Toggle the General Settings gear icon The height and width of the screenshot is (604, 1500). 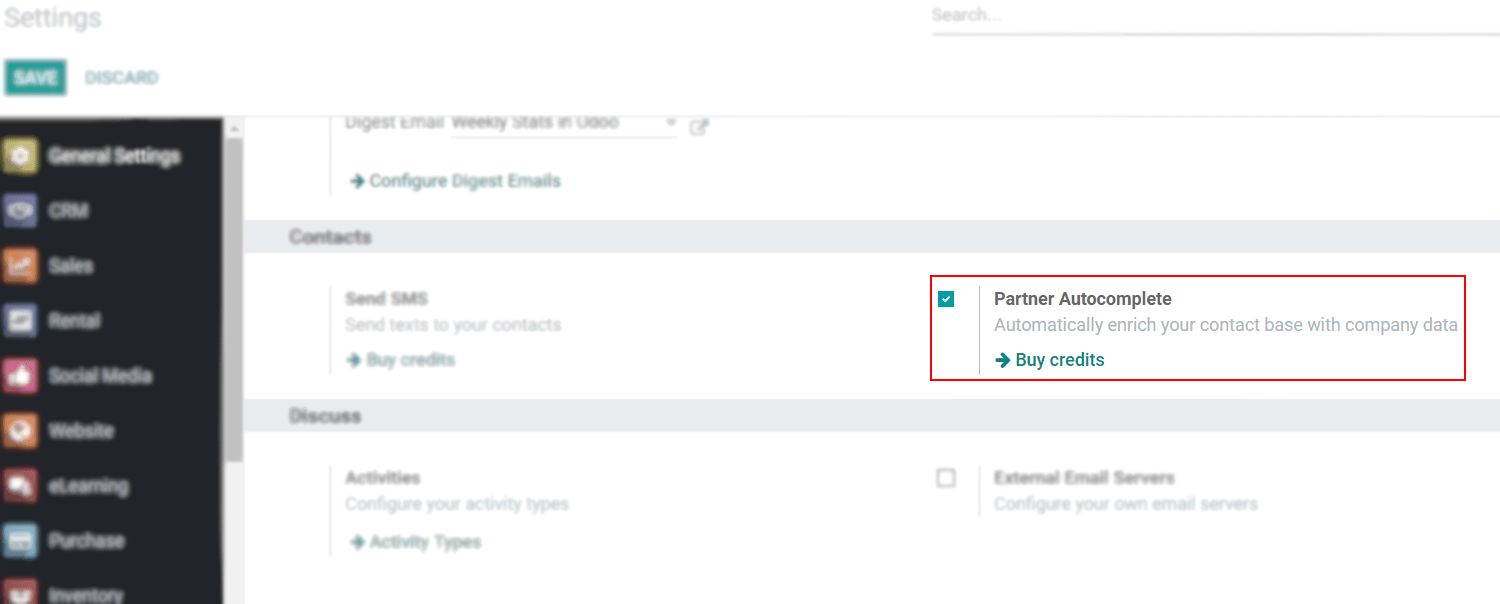20,155
